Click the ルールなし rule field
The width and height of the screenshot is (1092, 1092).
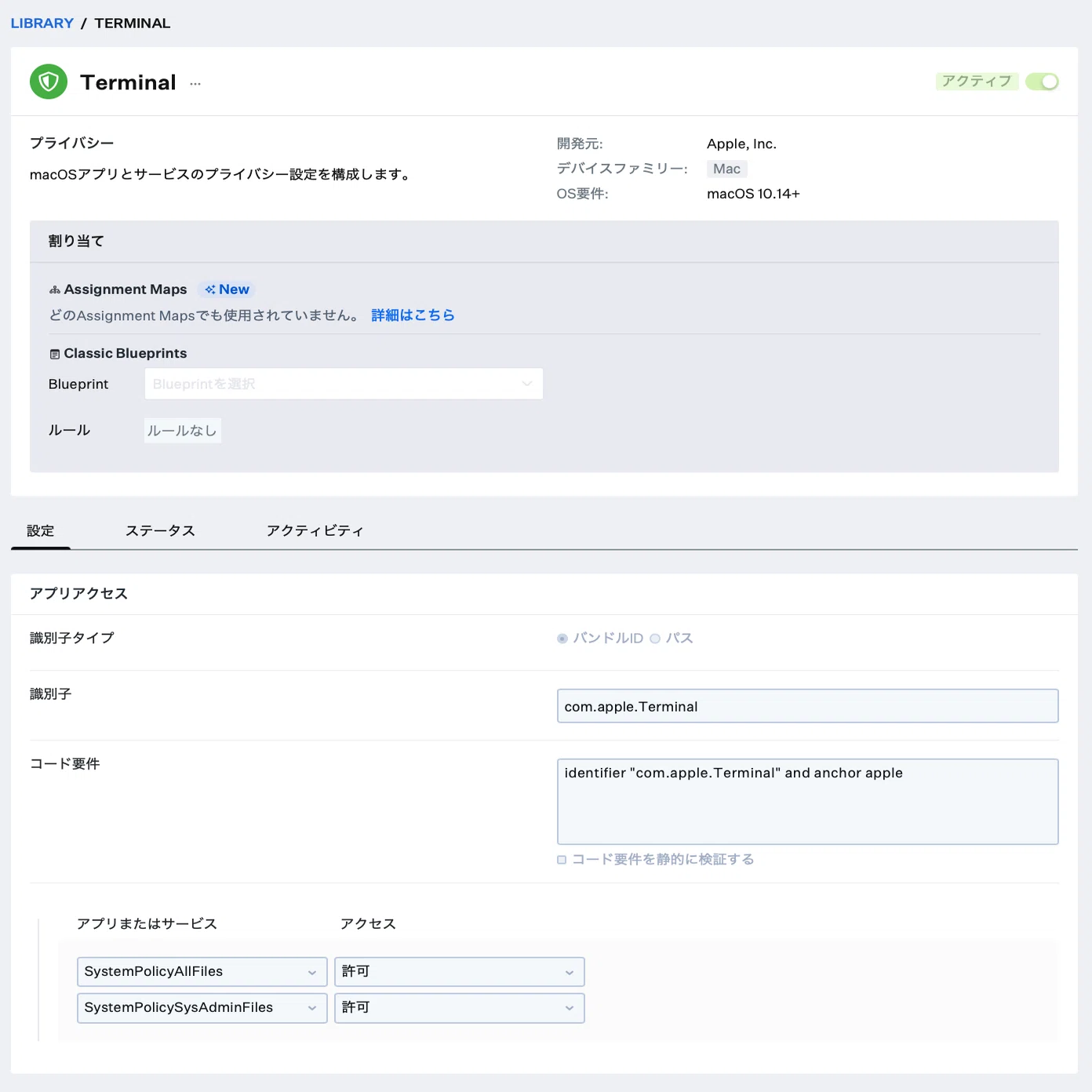pyautogui.click(x=183, y=431)
